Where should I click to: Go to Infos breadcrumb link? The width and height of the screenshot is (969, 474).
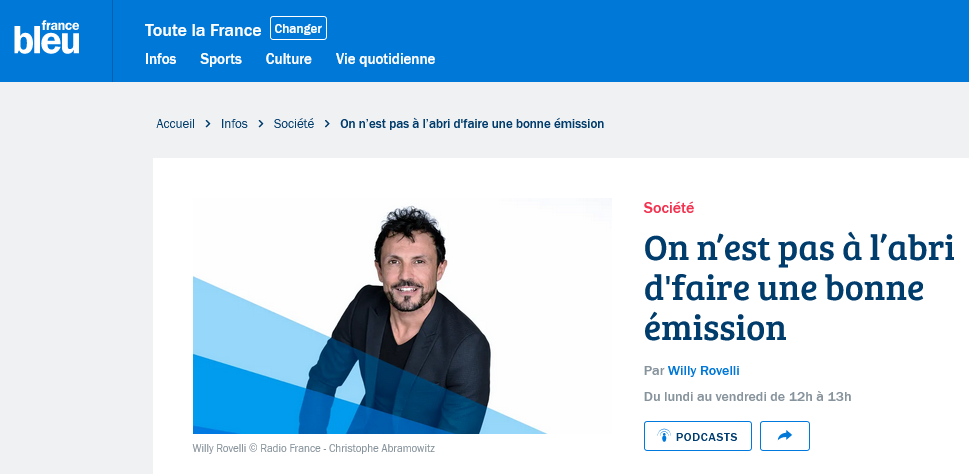(x=234, y=124)
